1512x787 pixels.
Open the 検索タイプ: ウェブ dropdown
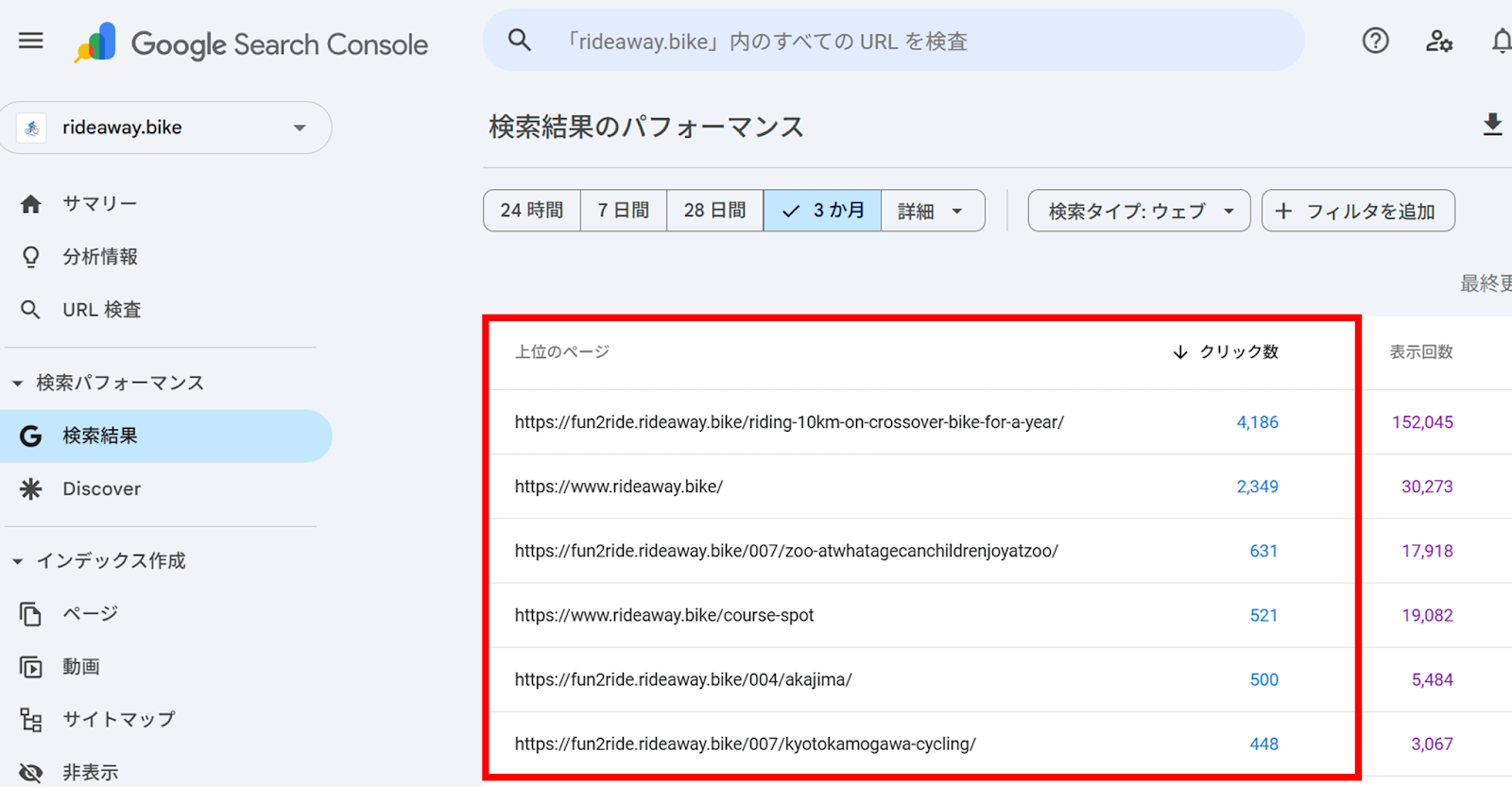1139,211
